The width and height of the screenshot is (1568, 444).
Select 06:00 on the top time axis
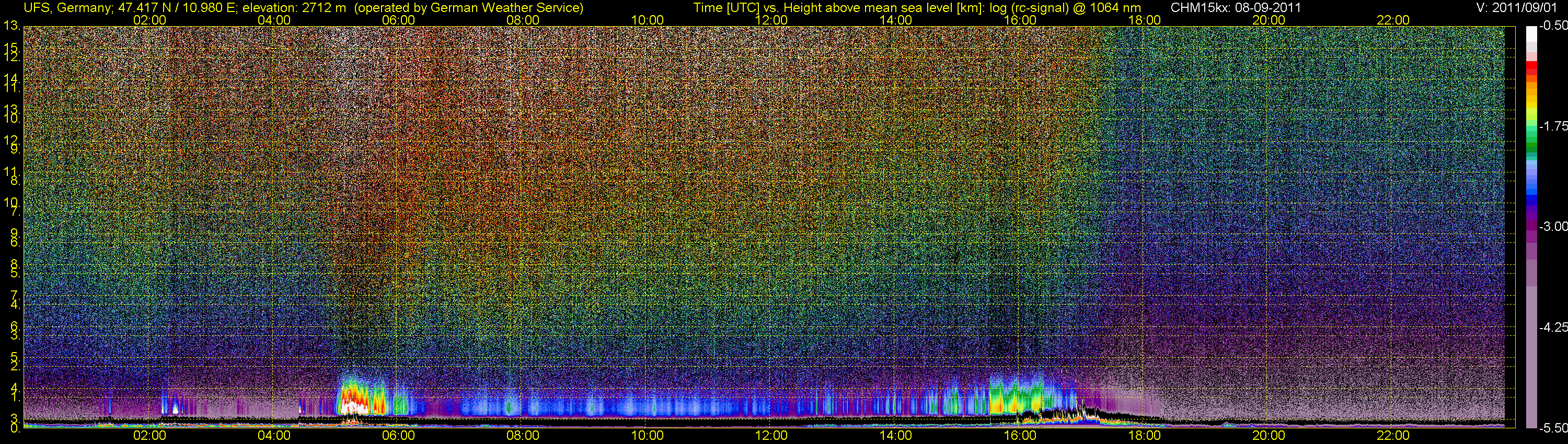pos(399,20)
